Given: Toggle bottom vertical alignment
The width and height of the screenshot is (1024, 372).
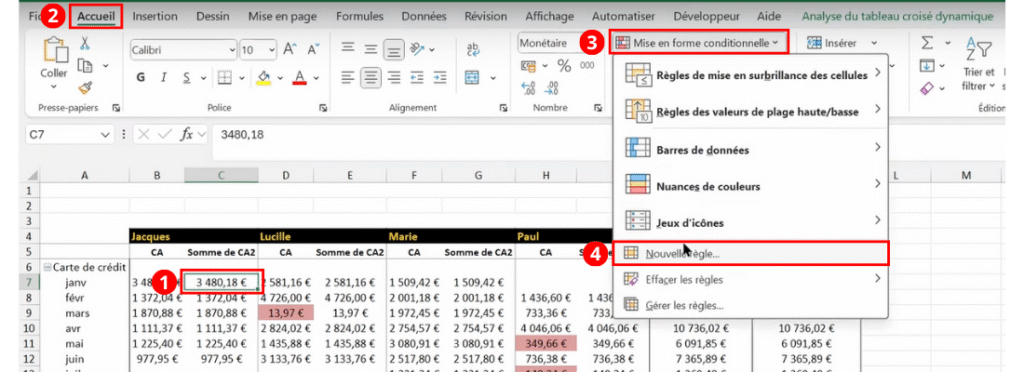Looking at the screenshot, I should 393,49.
